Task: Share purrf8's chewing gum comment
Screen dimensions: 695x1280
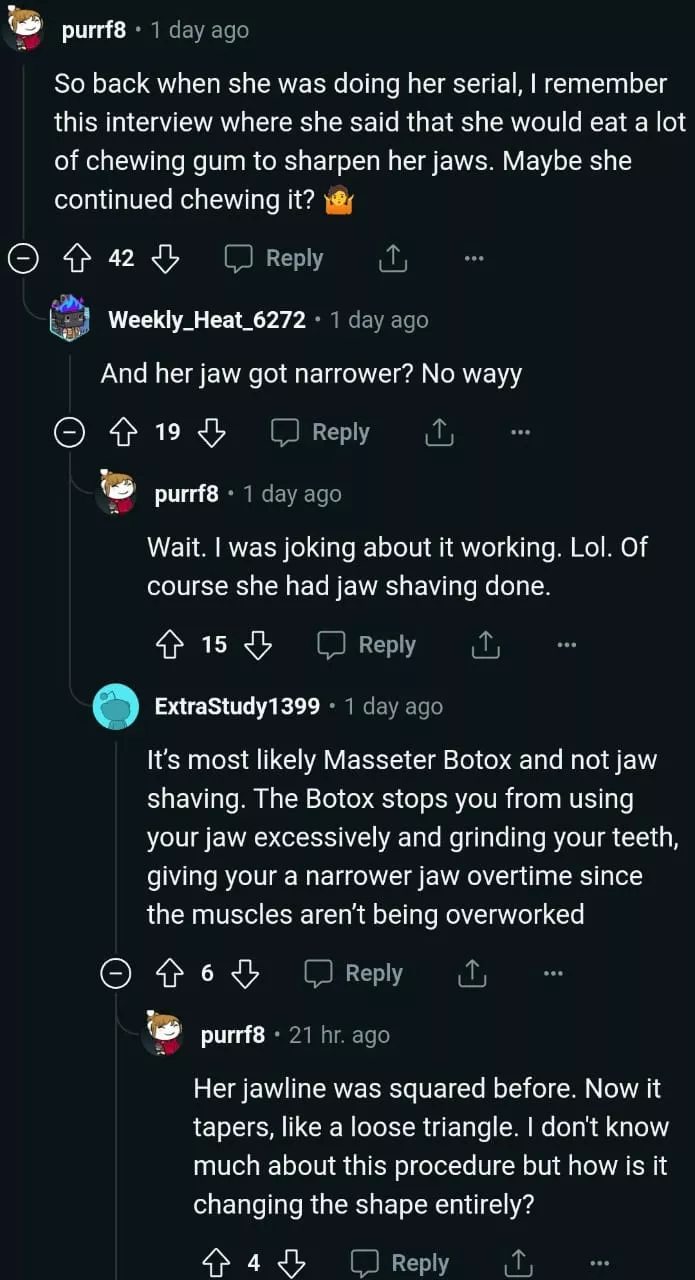Action: [x=393, y=259]
